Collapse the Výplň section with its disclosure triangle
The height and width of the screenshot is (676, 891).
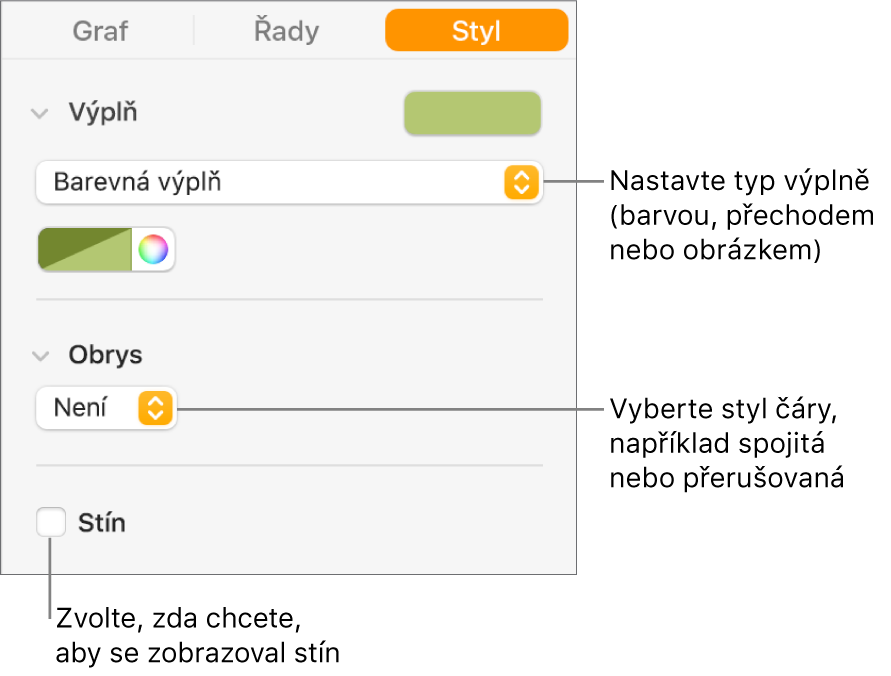[39, 113]
